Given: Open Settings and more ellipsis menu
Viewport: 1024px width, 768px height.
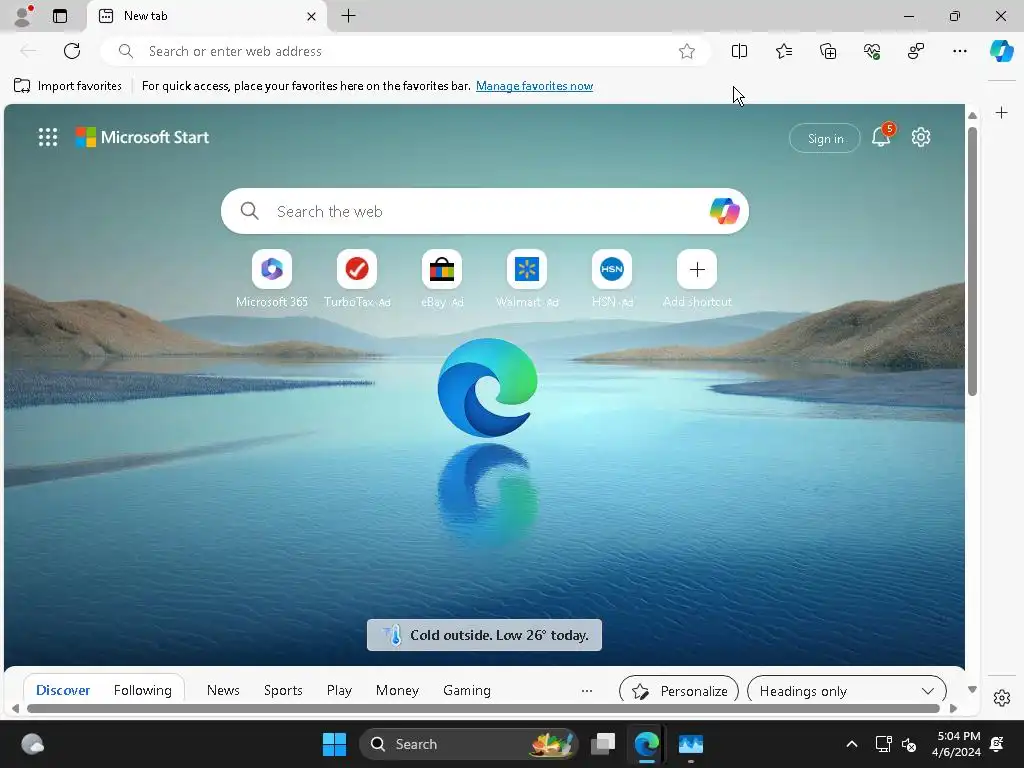Looking at the screenshot, I should coord(959,51).
